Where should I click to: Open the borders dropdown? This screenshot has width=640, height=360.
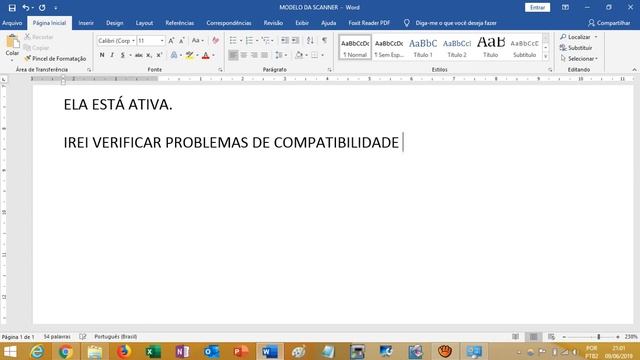click(322, 55)
